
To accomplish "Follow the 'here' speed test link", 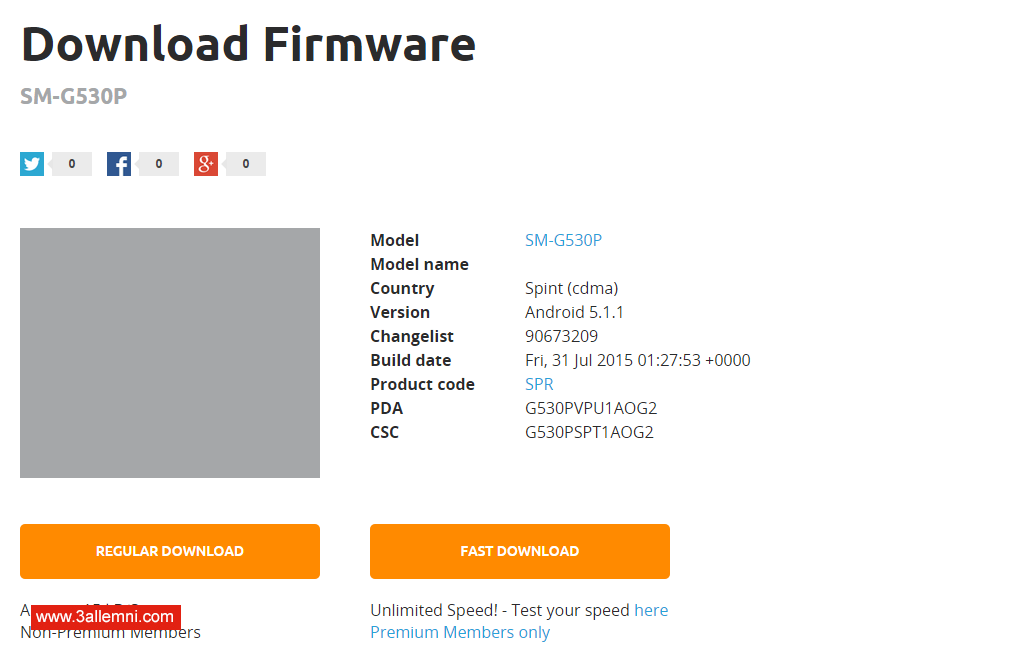I will click(651, 610).
